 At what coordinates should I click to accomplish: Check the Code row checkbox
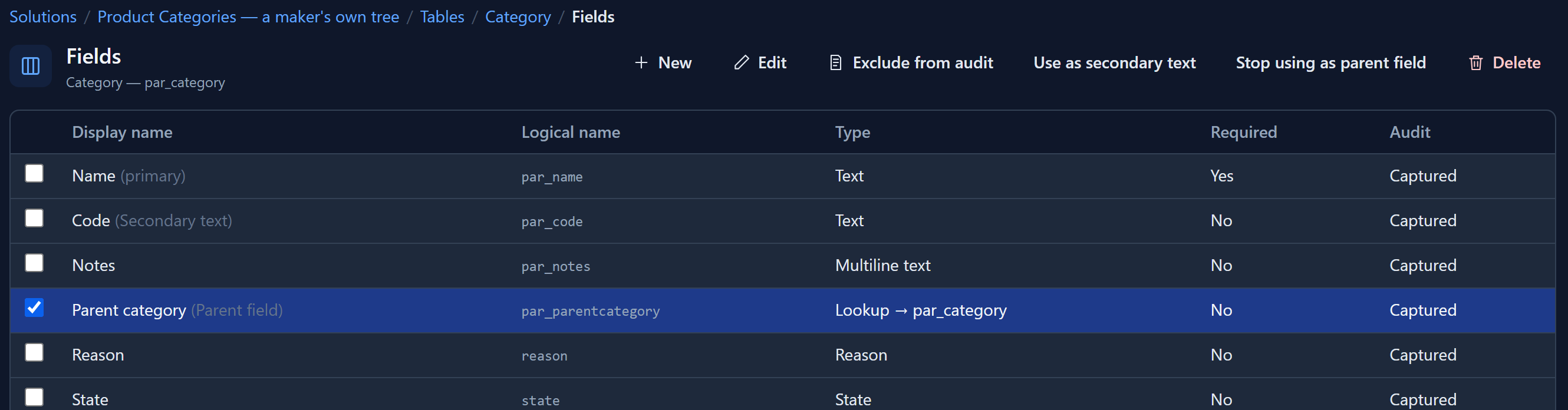tap(34, 218)
